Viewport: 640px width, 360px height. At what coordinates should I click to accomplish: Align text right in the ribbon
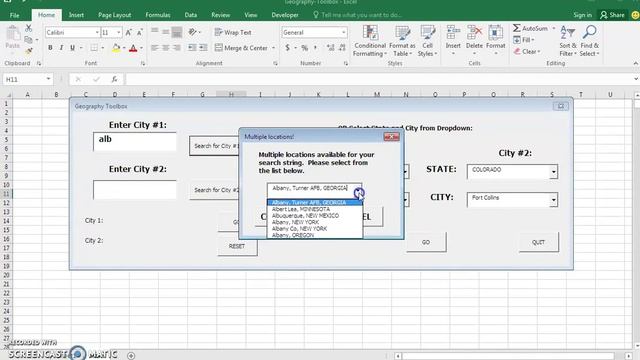pos(177,48)
